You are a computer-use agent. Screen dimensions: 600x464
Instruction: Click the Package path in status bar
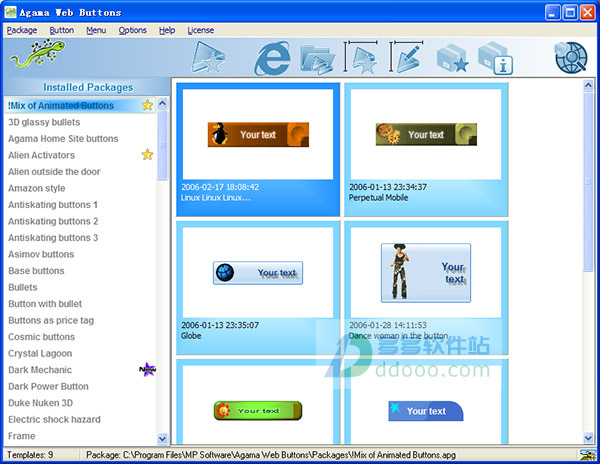click(x=271, y=455)
